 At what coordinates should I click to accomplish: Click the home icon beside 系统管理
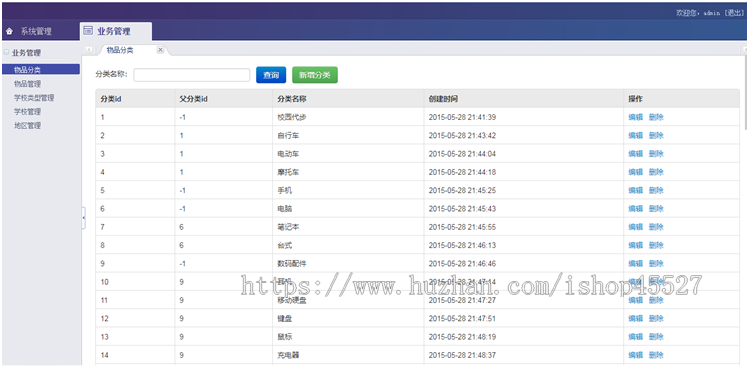click(x=9, y=32)
